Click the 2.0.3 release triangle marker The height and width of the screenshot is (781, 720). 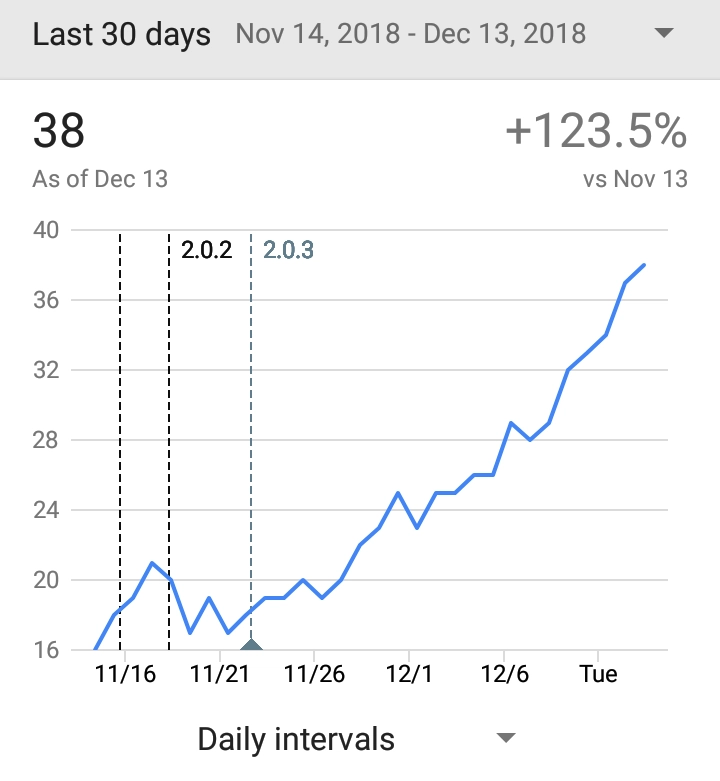[251, 645]
